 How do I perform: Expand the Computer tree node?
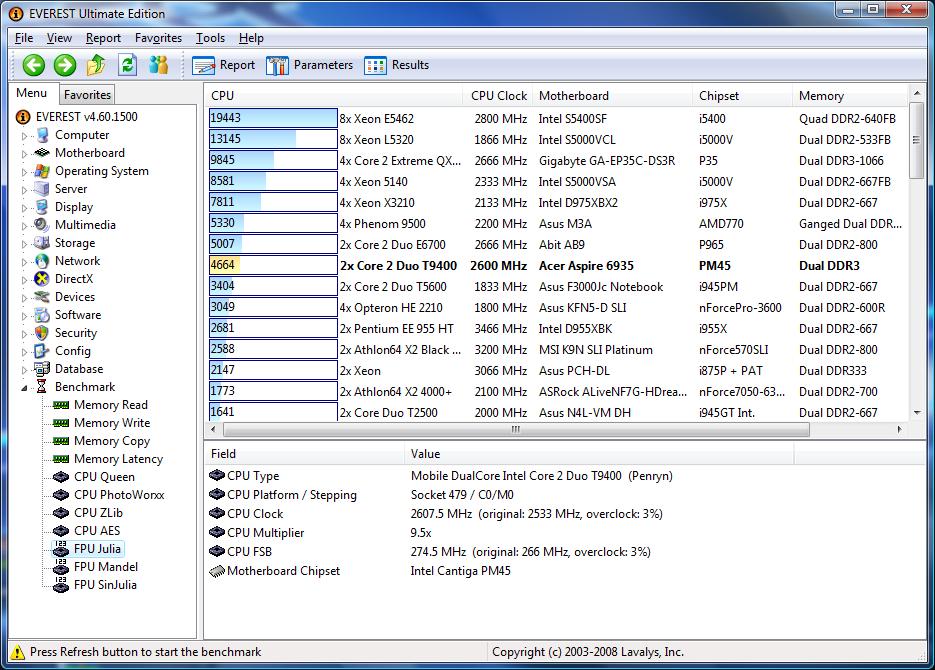(x=24, y=136)
